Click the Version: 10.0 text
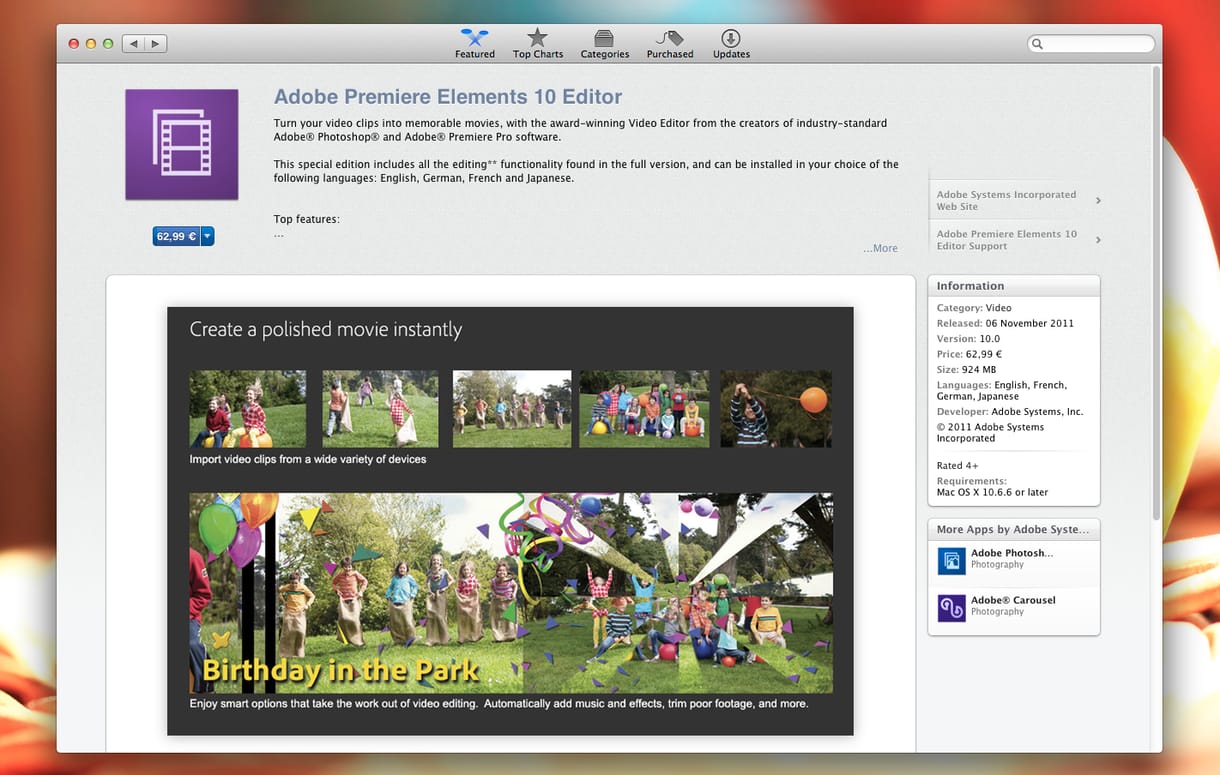The width and height of the screenshot is (1220, 775). [x=968, y=338]
